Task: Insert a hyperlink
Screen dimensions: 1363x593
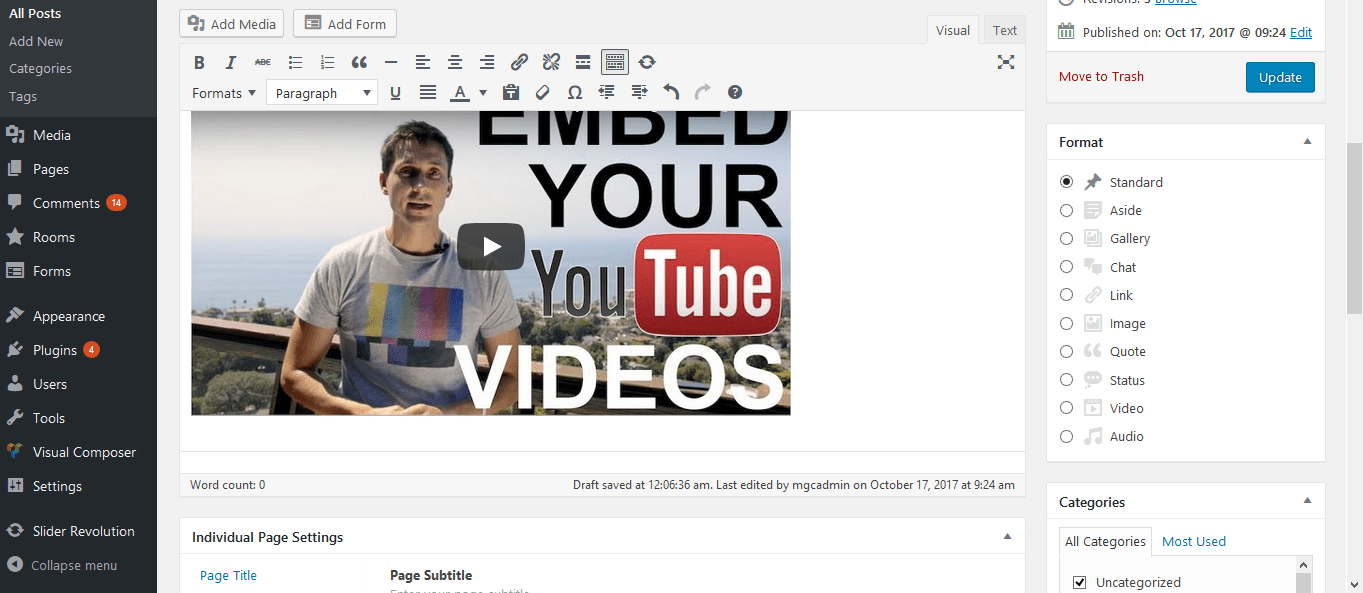Action: [x=519, y=62]
